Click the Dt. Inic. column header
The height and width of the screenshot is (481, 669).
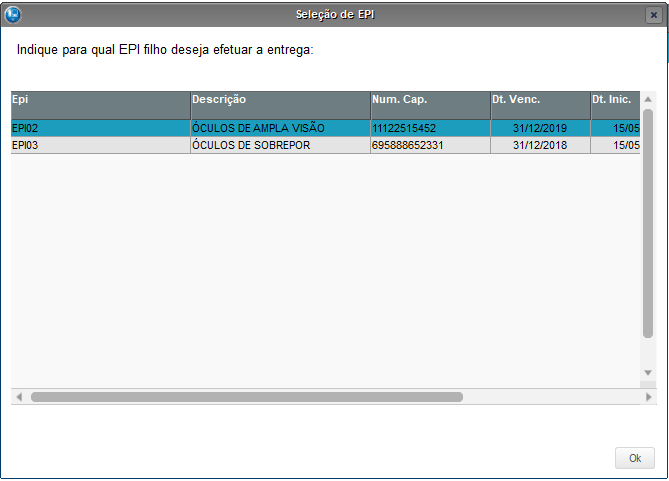(614, 100)
